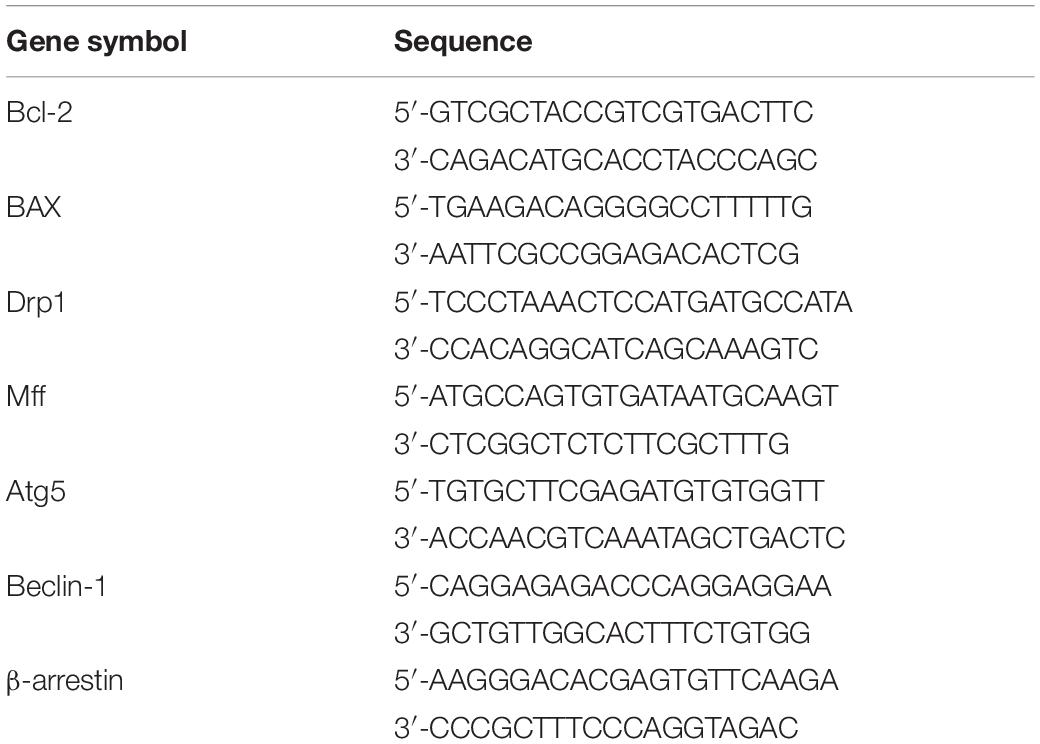Click the 5′-CAGGAGAGACCCAGGAGGAA sequence
Screen dimensions: 1040x744
click(x=612, y=587)
